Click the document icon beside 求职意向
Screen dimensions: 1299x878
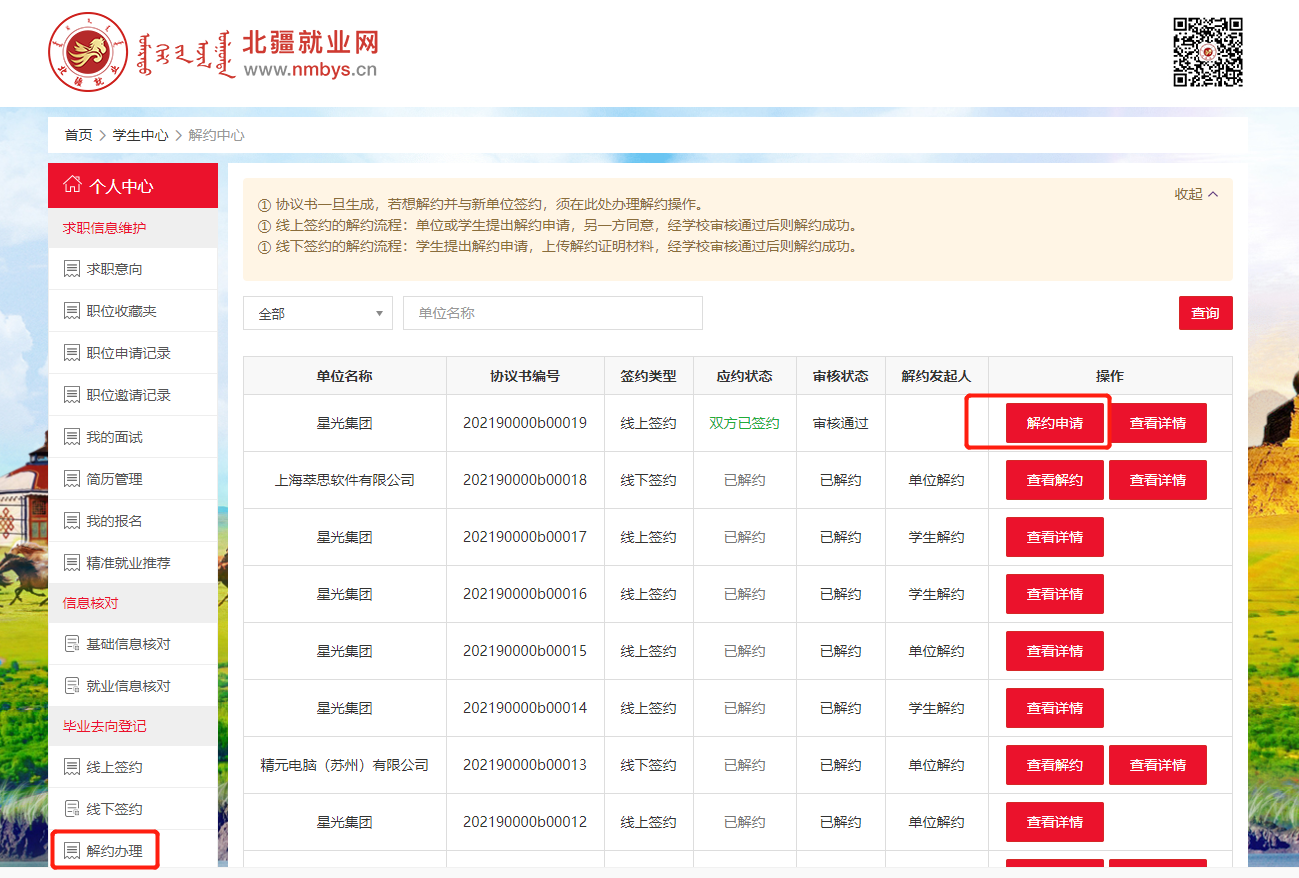(72, 269)
